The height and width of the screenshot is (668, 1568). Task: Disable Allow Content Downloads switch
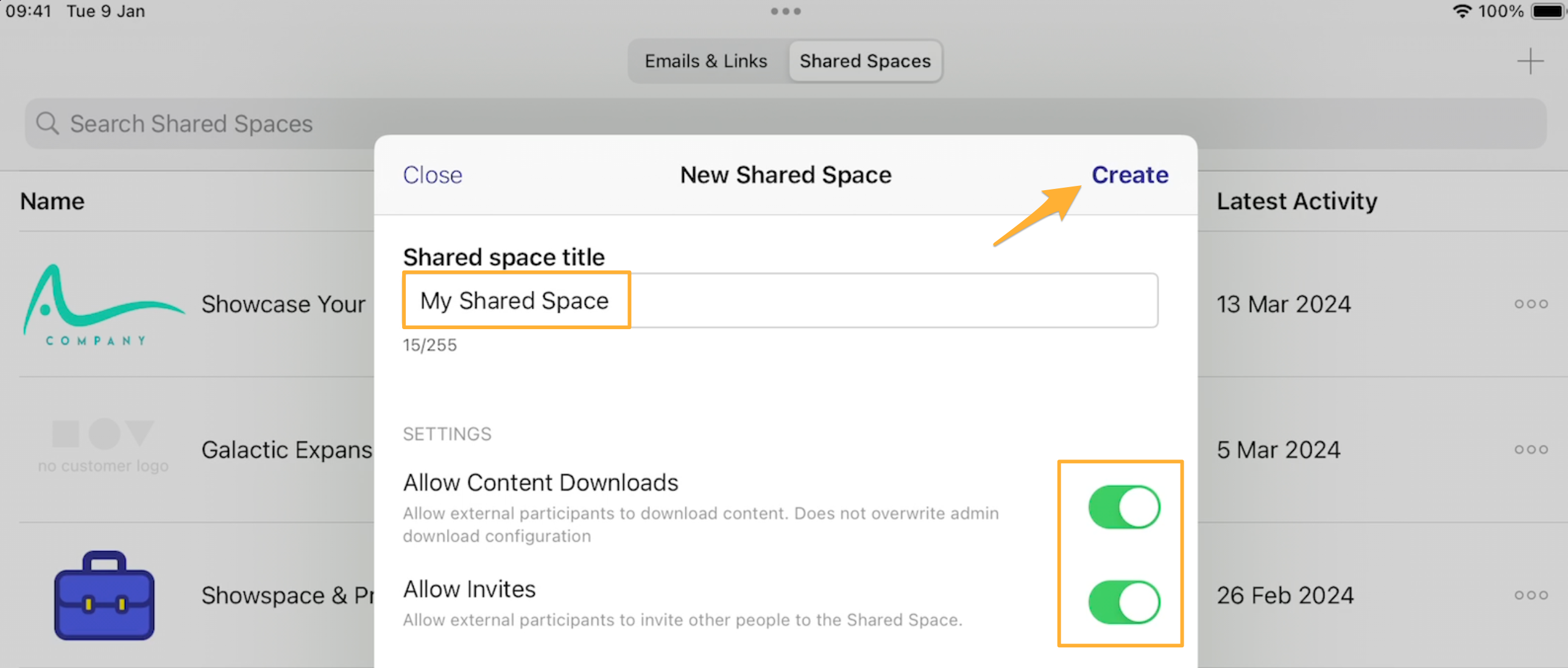(x=1124, y=506)
